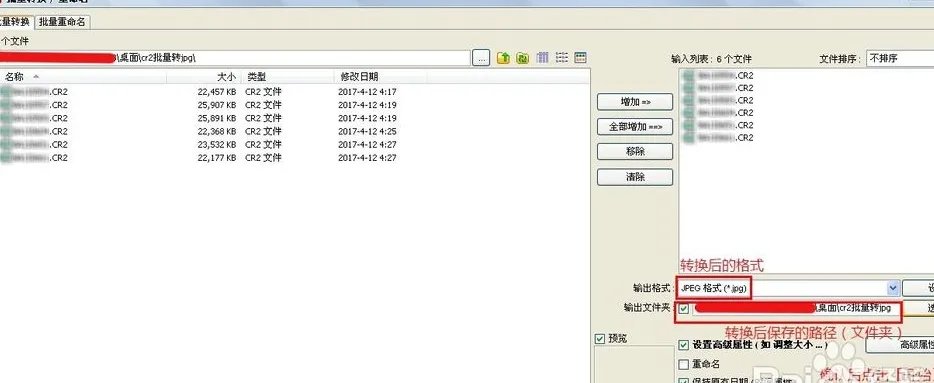
Task: Go up one folder level icon
Action: (x=503, y=58)
